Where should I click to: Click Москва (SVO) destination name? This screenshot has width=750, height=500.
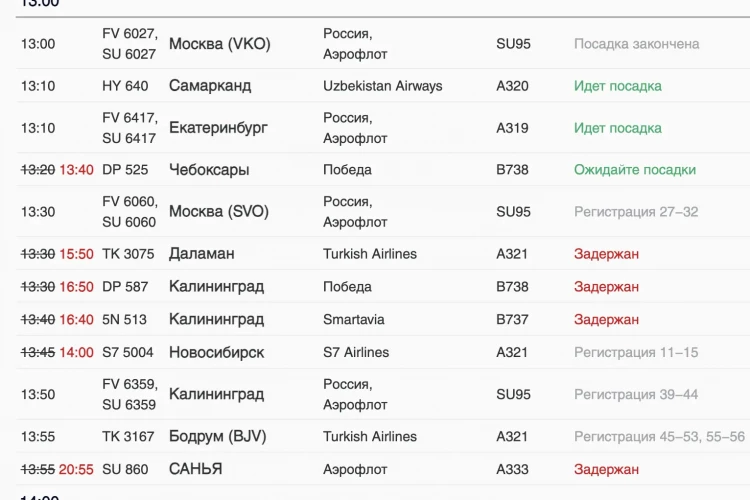(x=219, y=211)
